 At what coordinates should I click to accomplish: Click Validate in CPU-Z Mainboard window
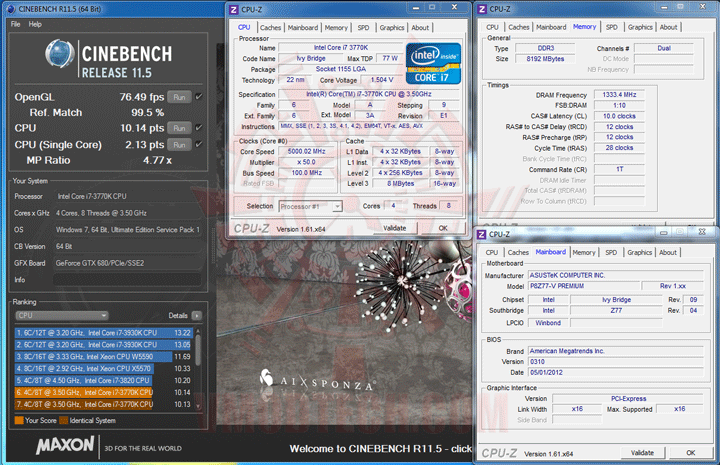[x=642, y=453]
